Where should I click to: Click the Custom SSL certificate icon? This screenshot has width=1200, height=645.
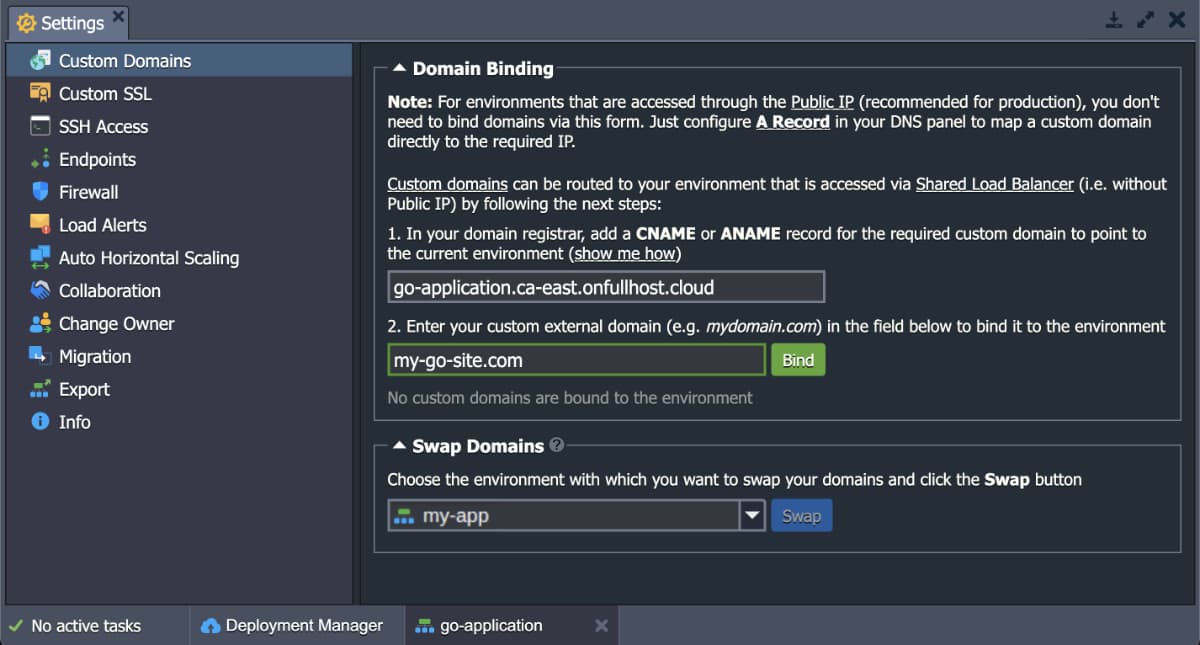point(40,94)
